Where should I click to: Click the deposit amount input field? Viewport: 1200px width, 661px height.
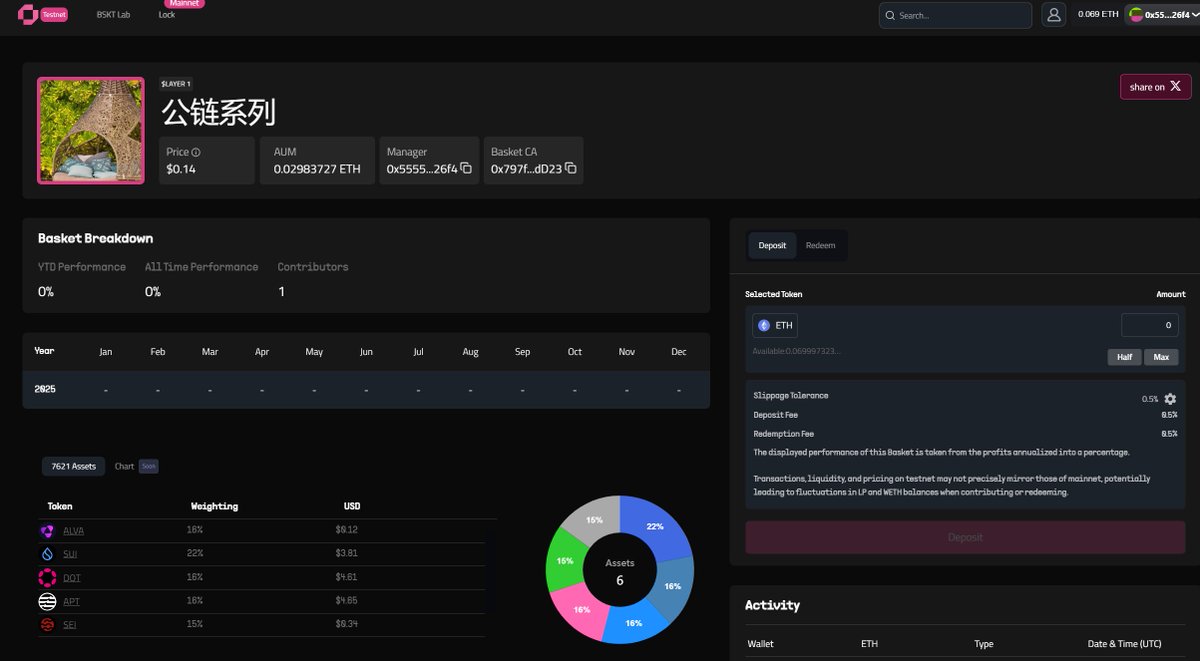click(x=1149, y=326)
